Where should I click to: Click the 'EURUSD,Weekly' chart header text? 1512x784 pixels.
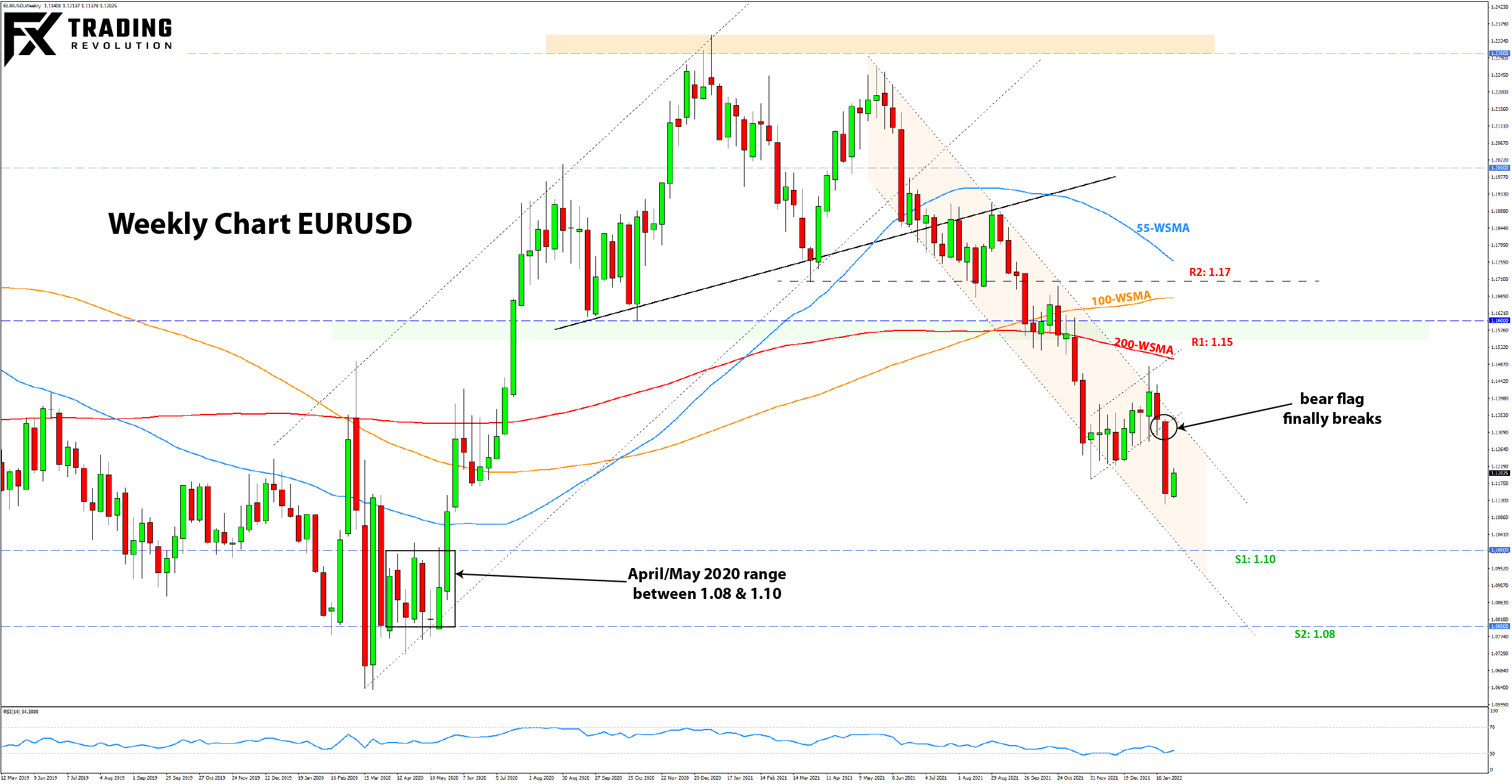click(22, 6)
